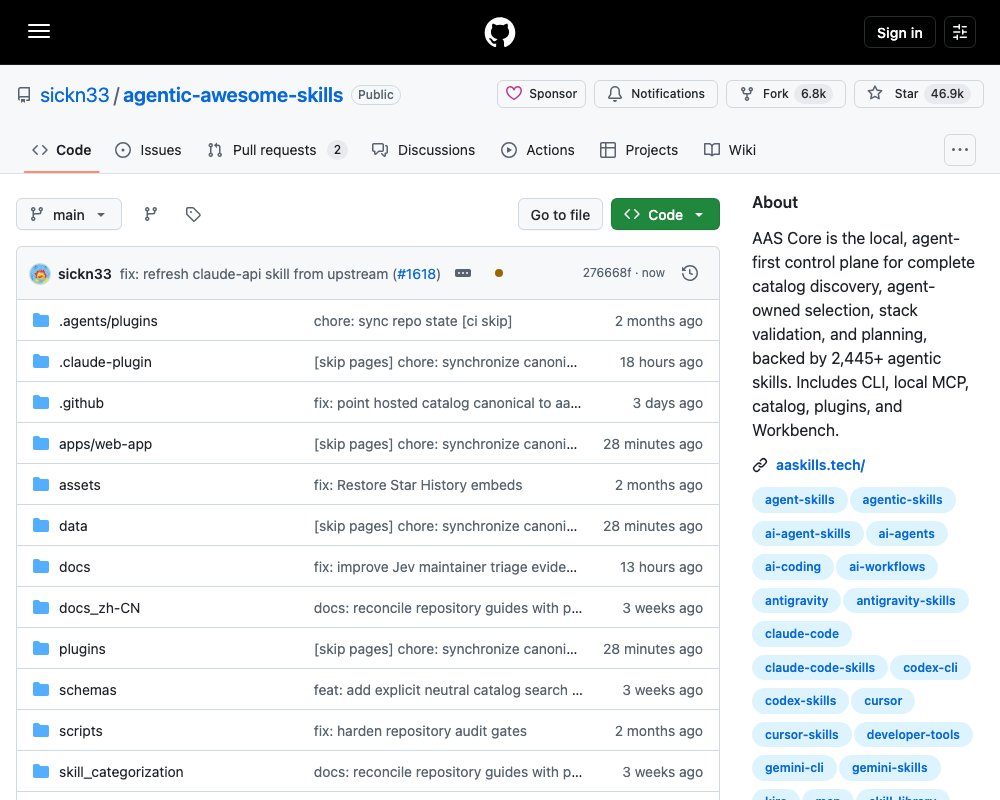View tags icon in file toolbar
This screenshot has height=800, width=1000.
(193, 214)
